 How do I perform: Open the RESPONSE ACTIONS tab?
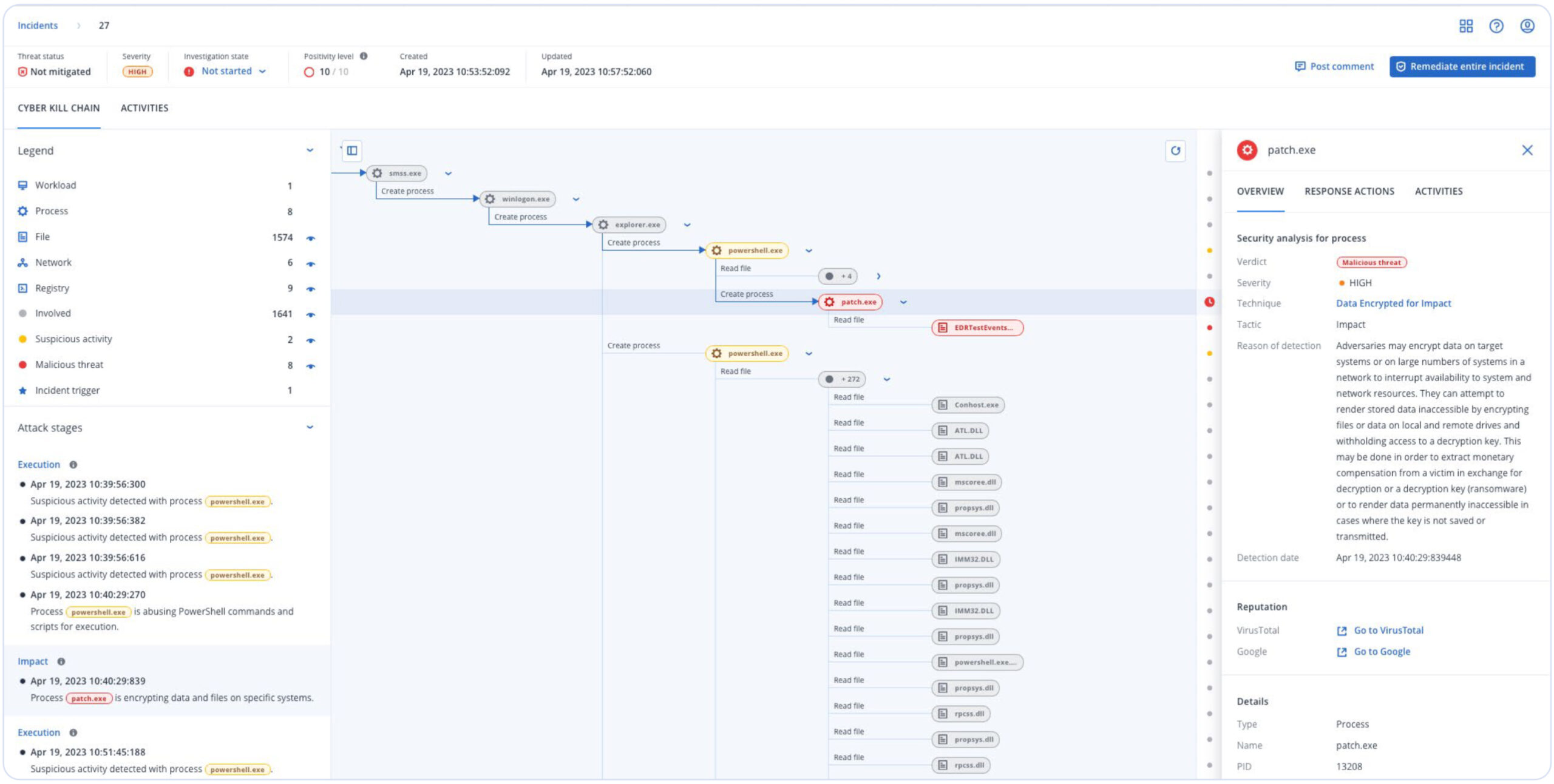tap(1349, 191)
